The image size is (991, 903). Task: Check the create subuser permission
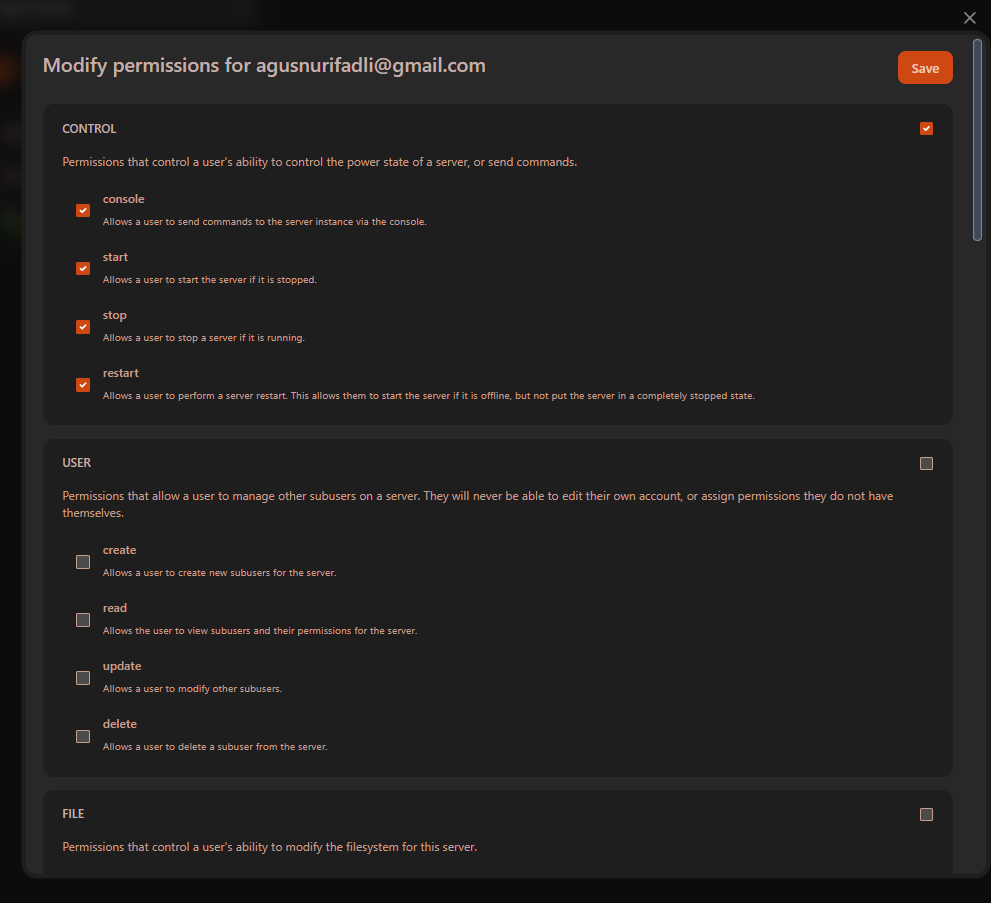83,562
